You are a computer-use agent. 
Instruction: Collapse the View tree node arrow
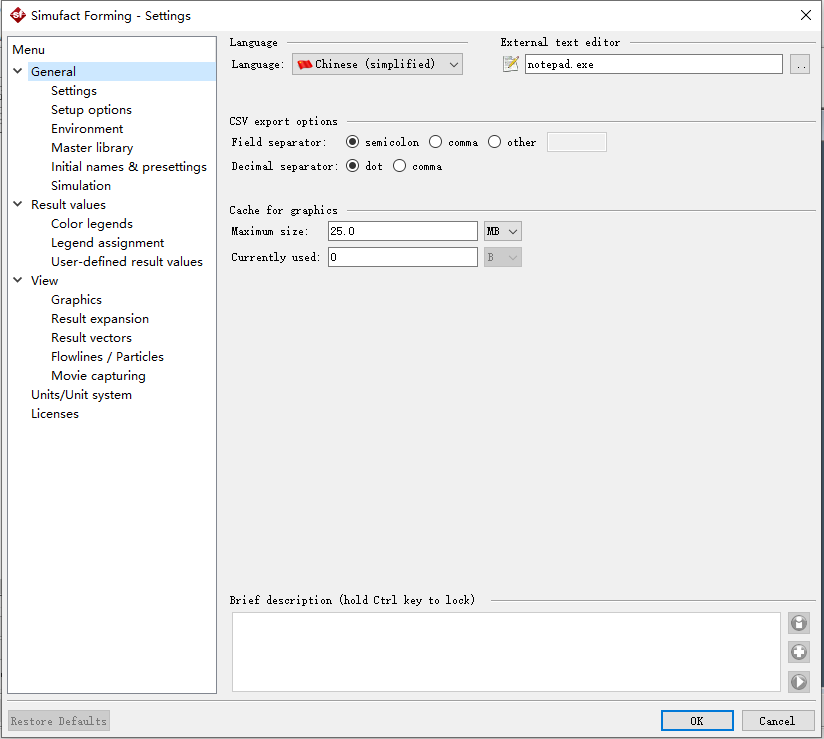[18, 280]
